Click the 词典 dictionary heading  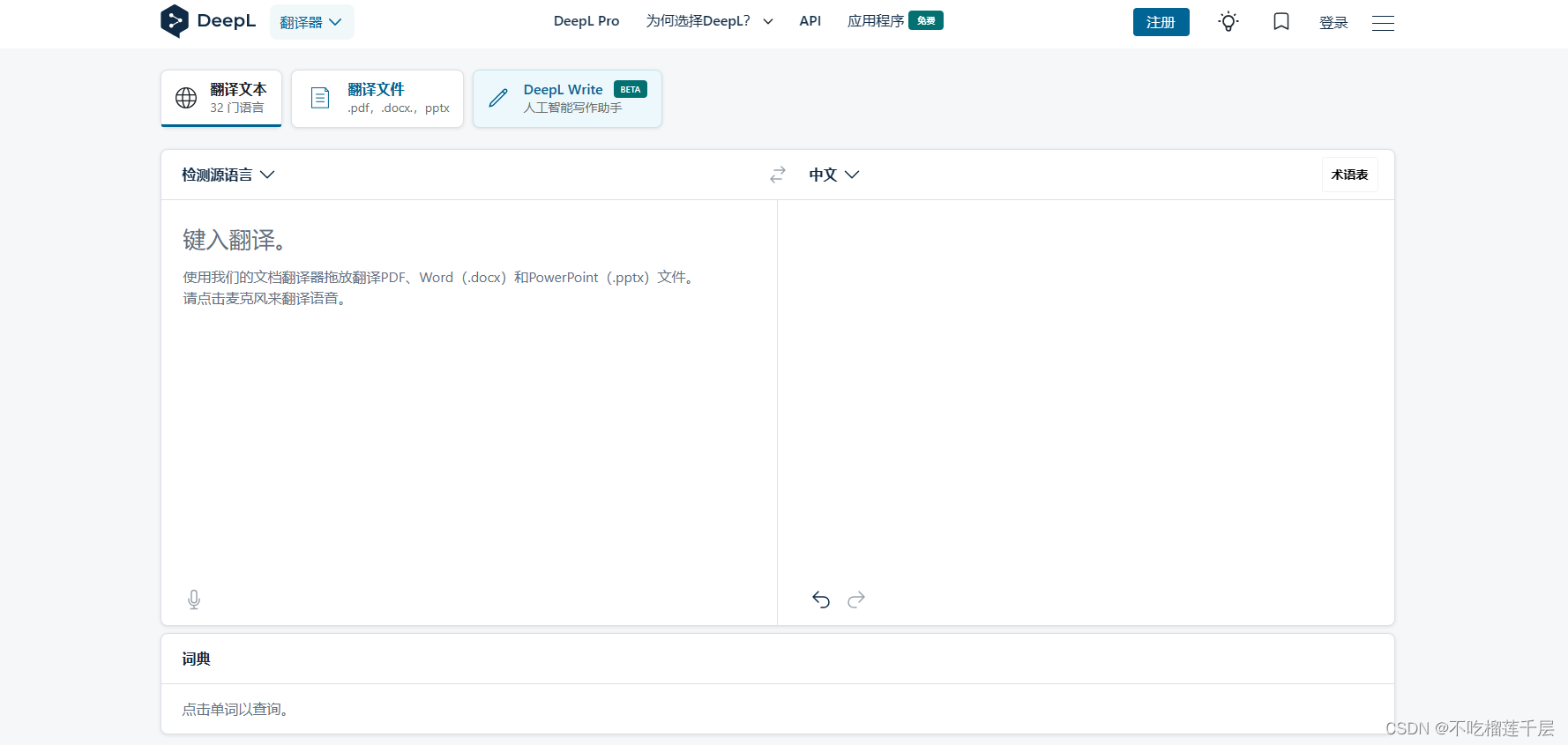pyautogui.click(x=196, y=659)
